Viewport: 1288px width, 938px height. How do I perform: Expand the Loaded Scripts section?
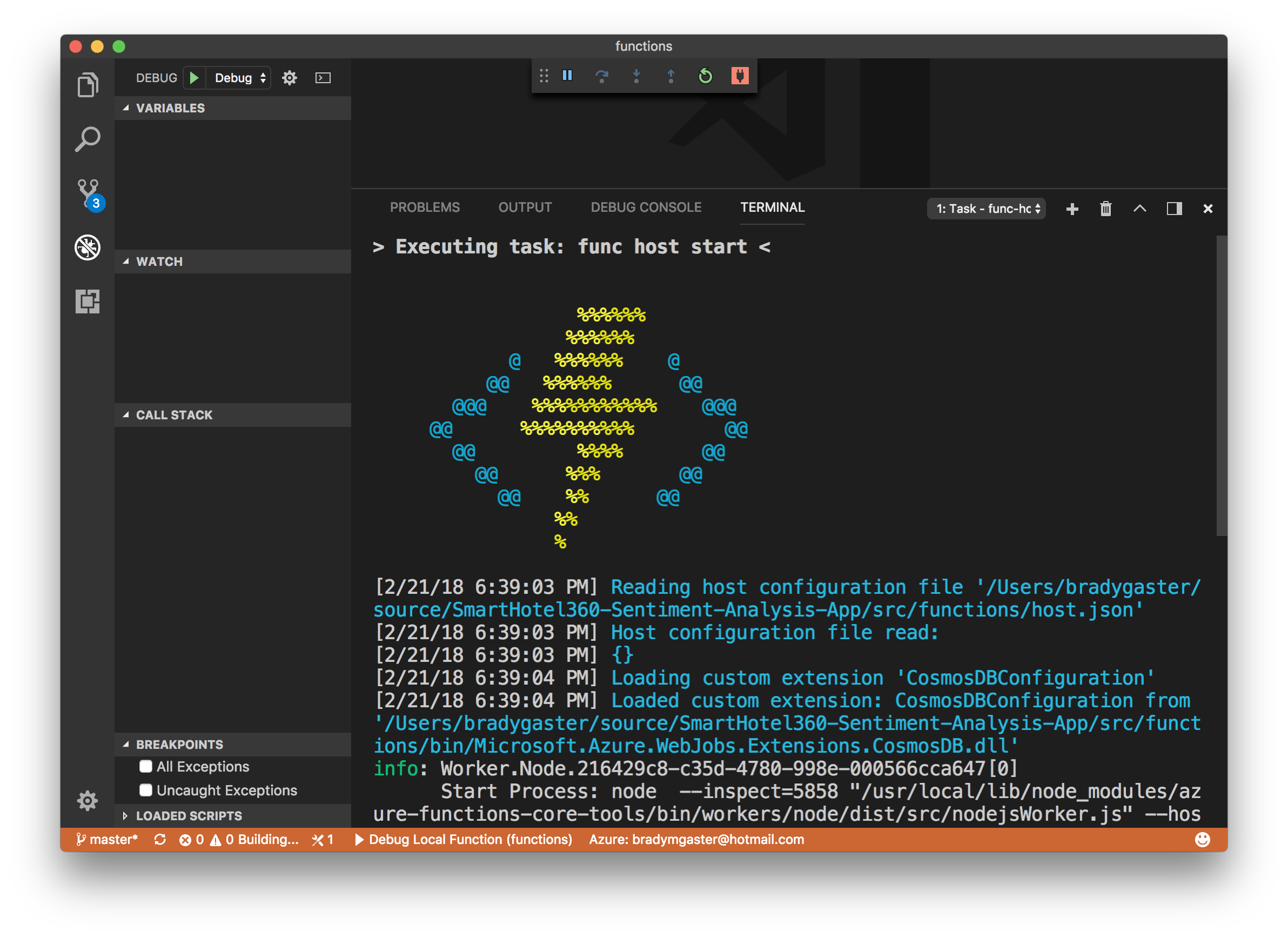[189, 816]
